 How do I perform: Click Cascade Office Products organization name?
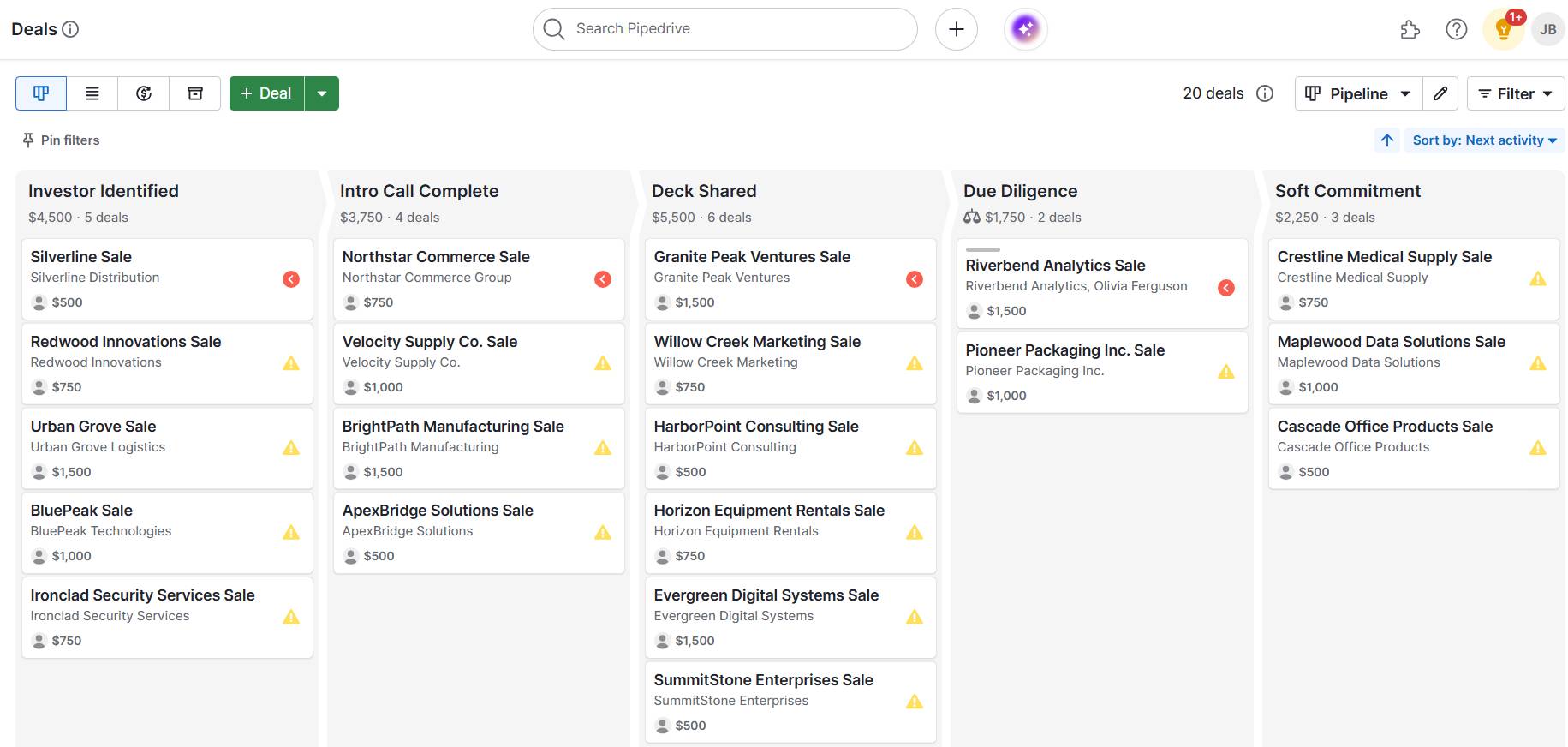click(1353, 447)
